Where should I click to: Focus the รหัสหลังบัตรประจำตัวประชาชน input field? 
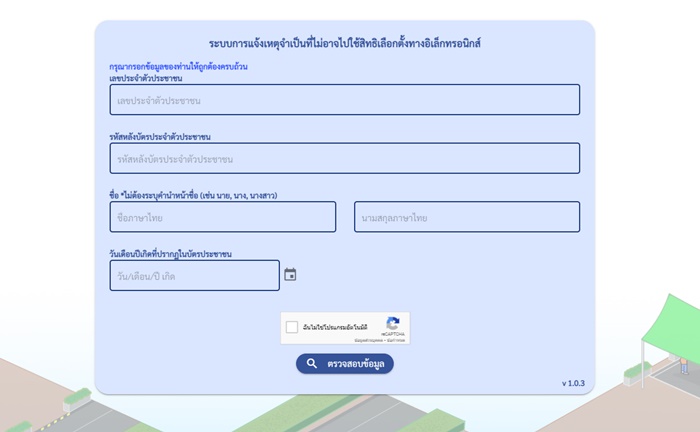tap(345, 158)
